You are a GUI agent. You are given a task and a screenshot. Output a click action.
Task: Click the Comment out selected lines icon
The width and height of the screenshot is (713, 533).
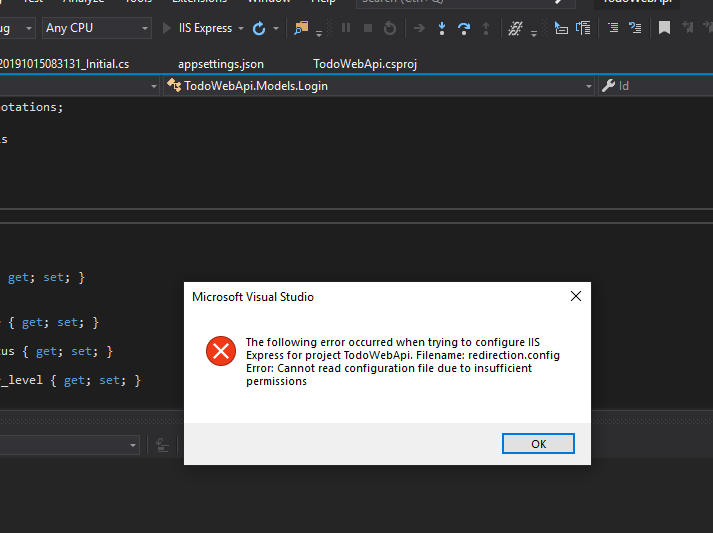click(x=613, y=28)
